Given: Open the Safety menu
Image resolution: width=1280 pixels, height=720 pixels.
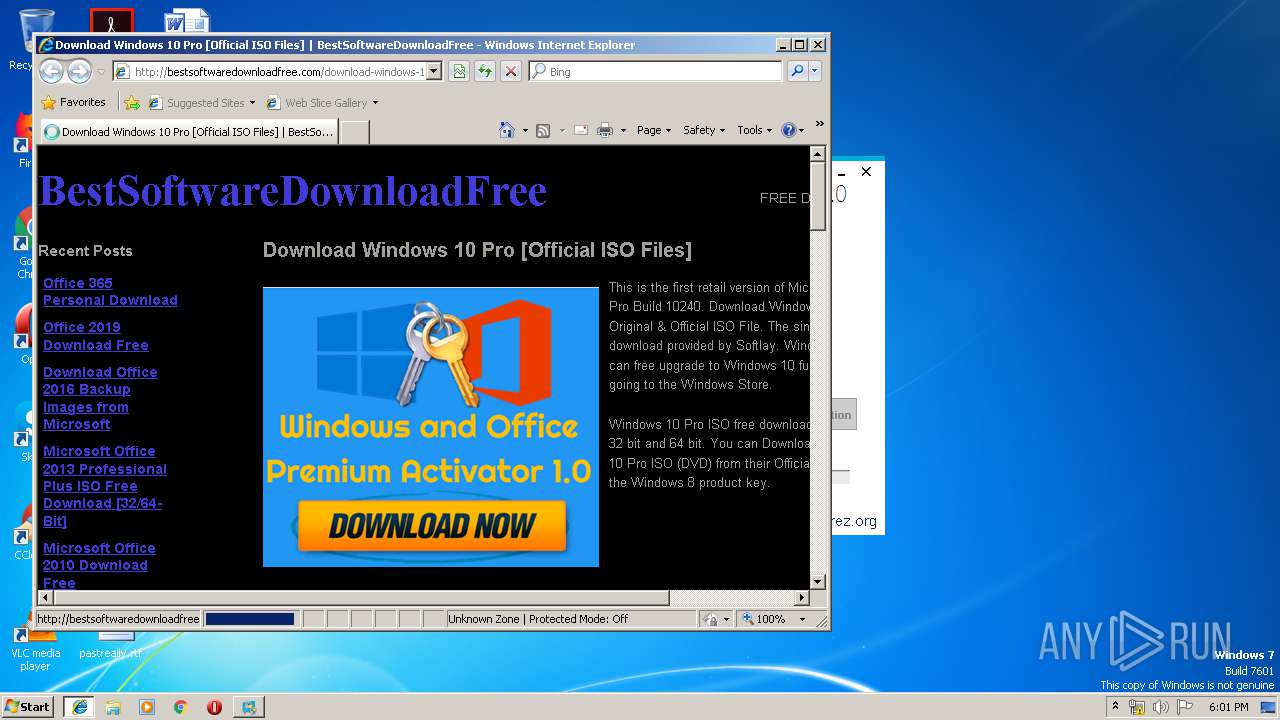Looking at the screenshot, I should (x=704, y=130).
